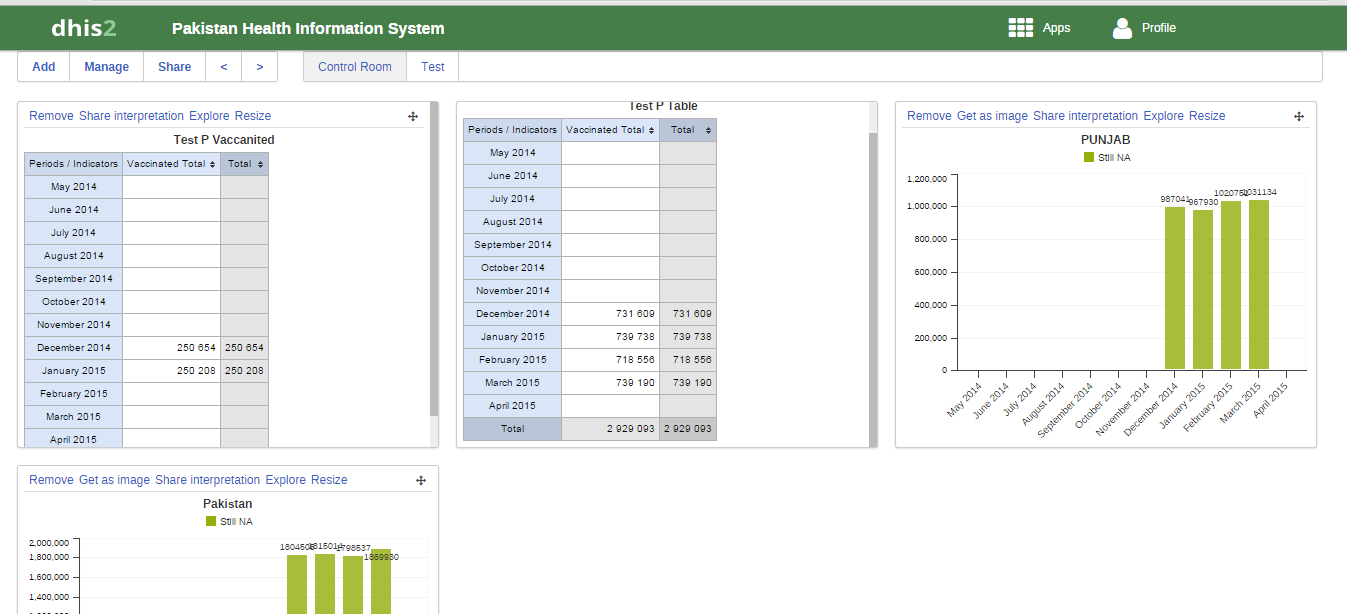
Task: Click the Add dashboard button
Action: coord(44,67)
